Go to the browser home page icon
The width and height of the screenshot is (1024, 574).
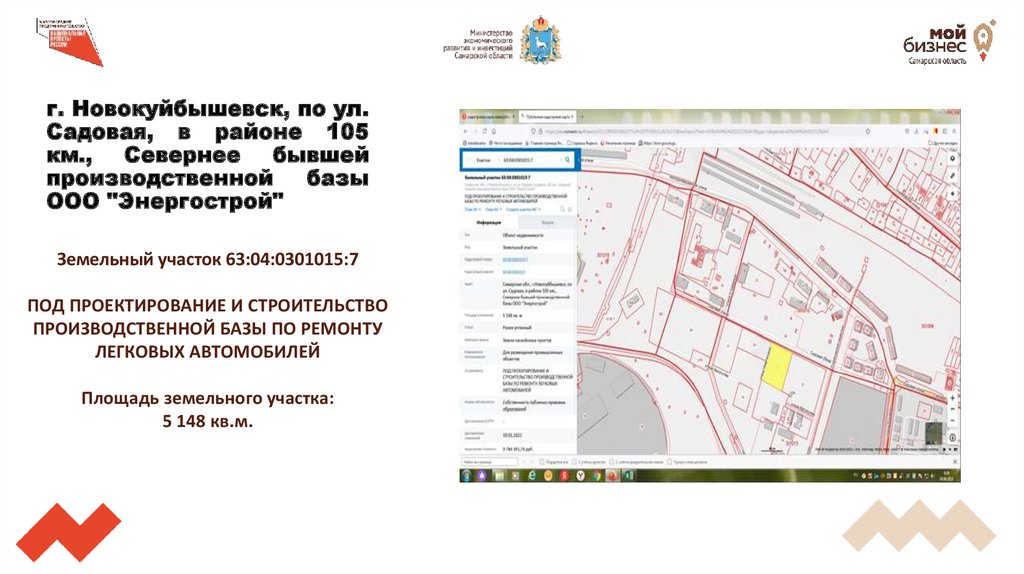[x=494, y=131]
